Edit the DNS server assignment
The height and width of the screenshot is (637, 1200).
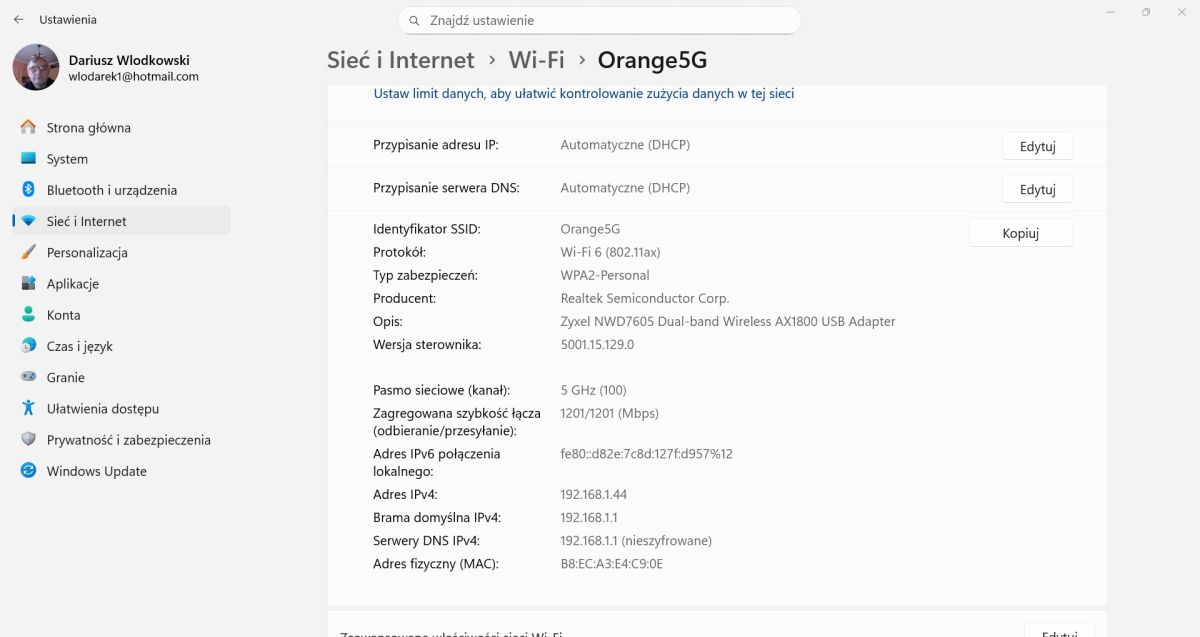1037,189
